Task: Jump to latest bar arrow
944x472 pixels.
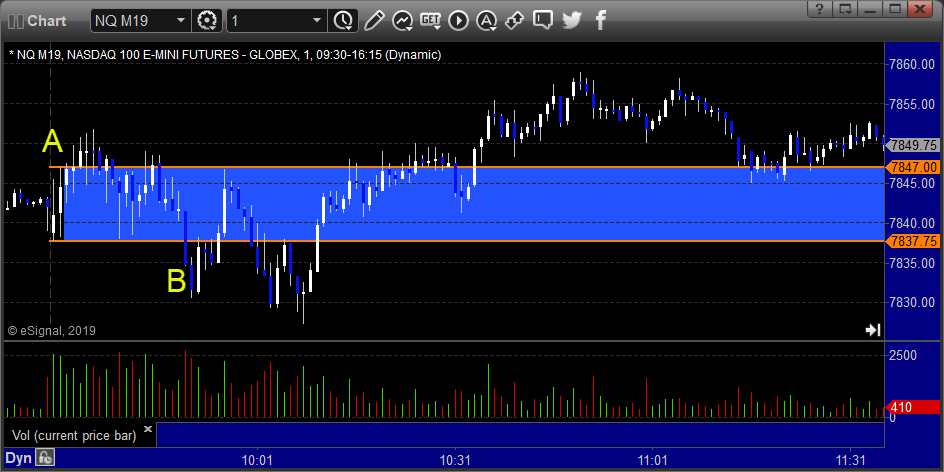Action: pyautogui.click(x=873, y=330)
